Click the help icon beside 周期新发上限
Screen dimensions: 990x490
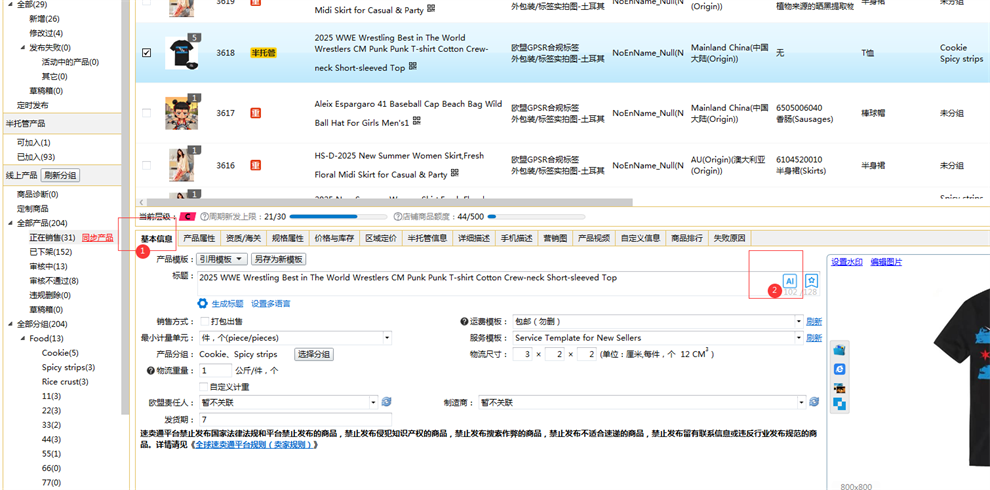[x=204, y=217]
